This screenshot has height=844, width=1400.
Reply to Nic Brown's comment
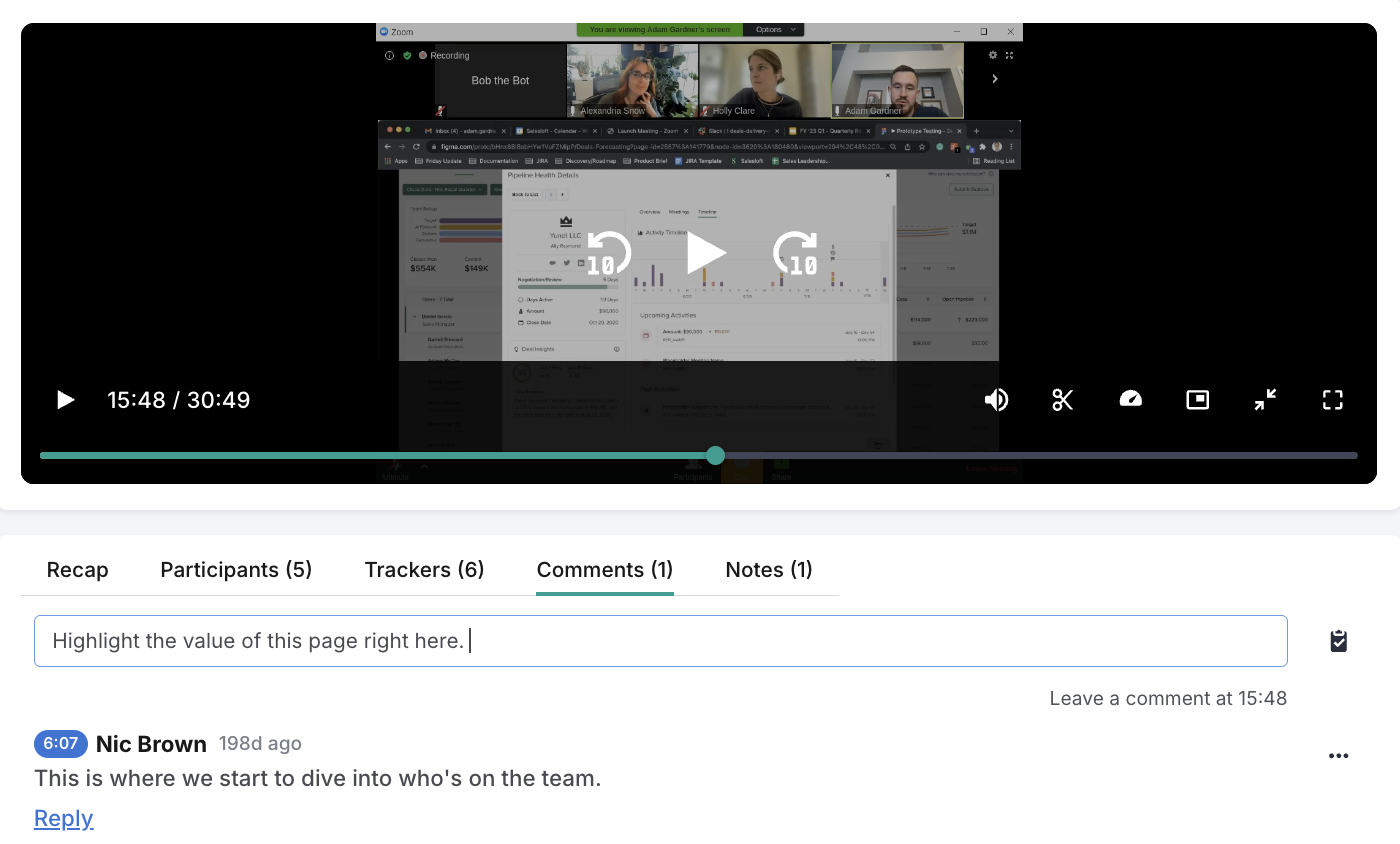(x=63, y=818)
